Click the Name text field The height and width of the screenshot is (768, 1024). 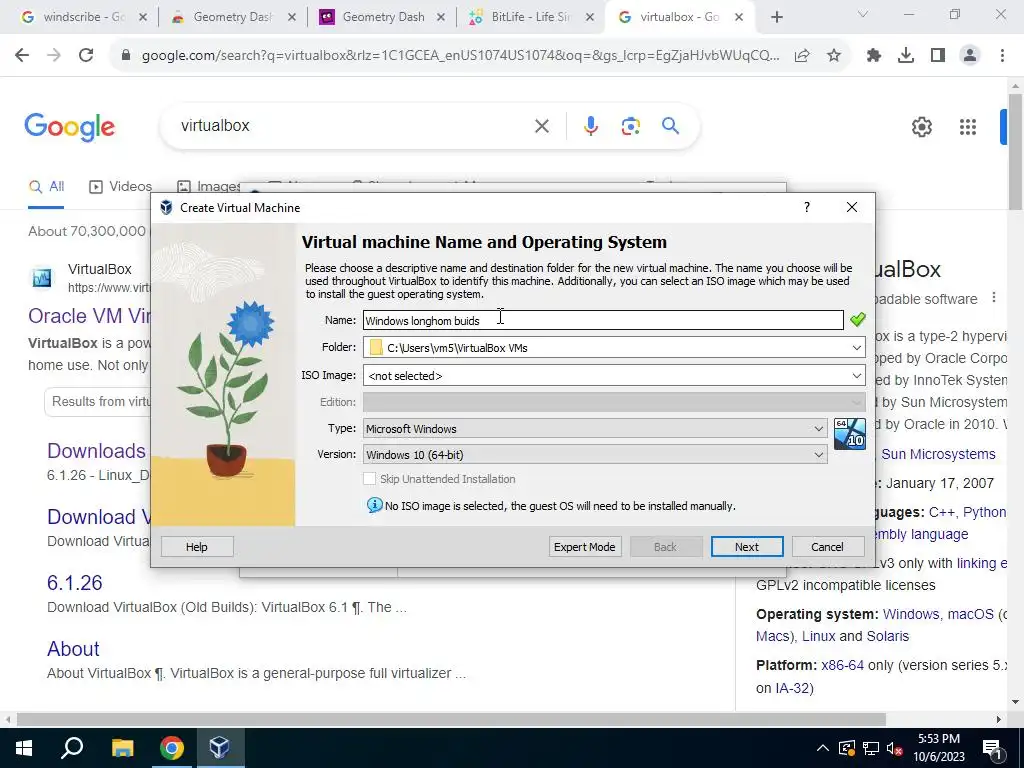tap(603, 320)
